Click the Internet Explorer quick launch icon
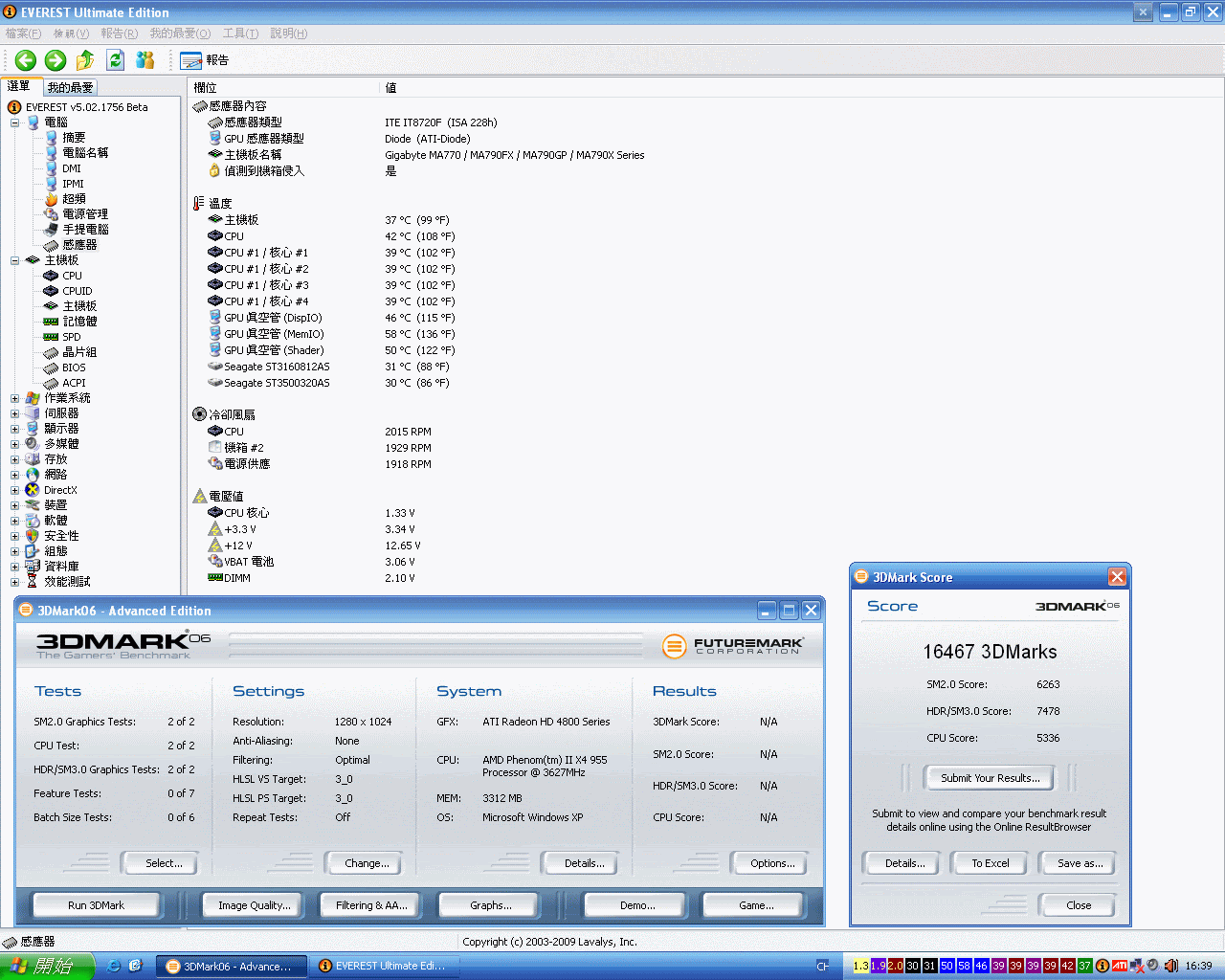Image resolution: width=1225 pixels, height=980 pixels. point(114,966)
